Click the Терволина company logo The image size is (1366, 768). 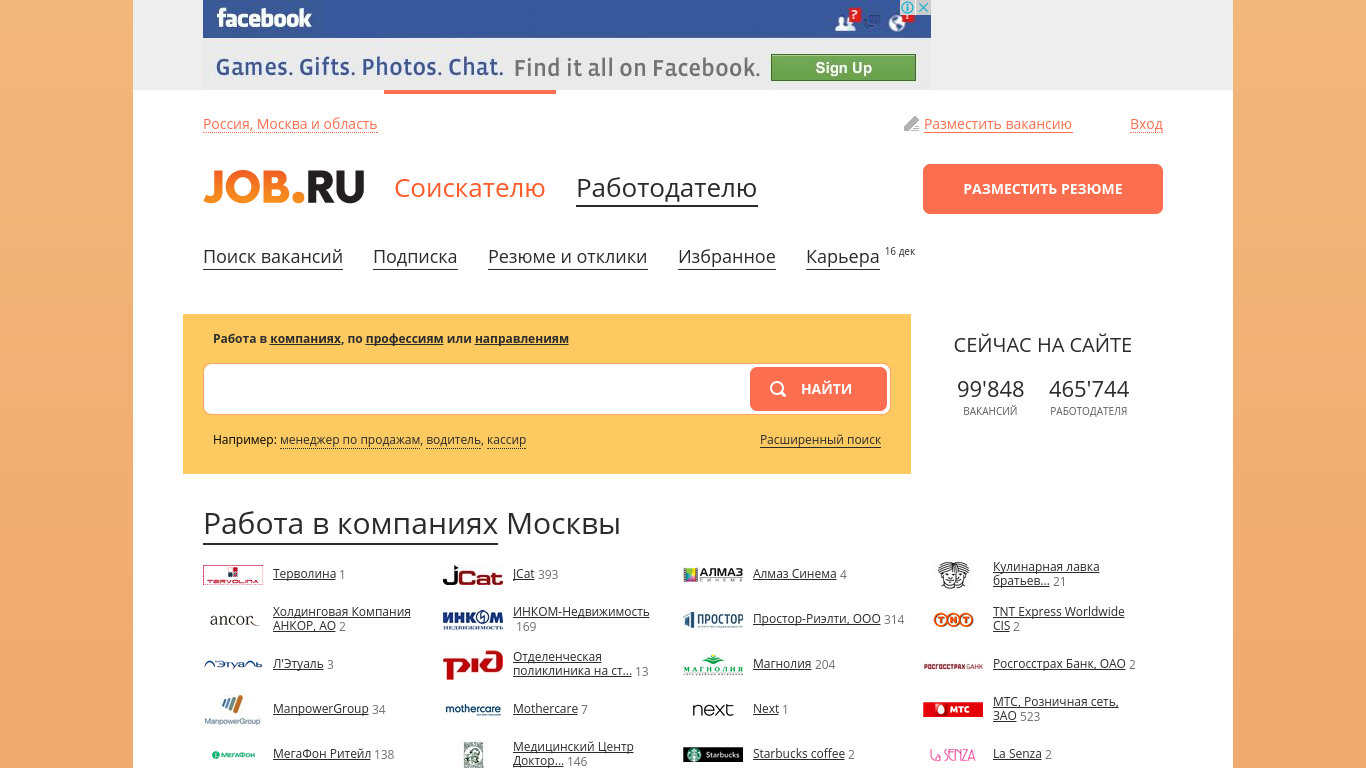coord(232,575)
